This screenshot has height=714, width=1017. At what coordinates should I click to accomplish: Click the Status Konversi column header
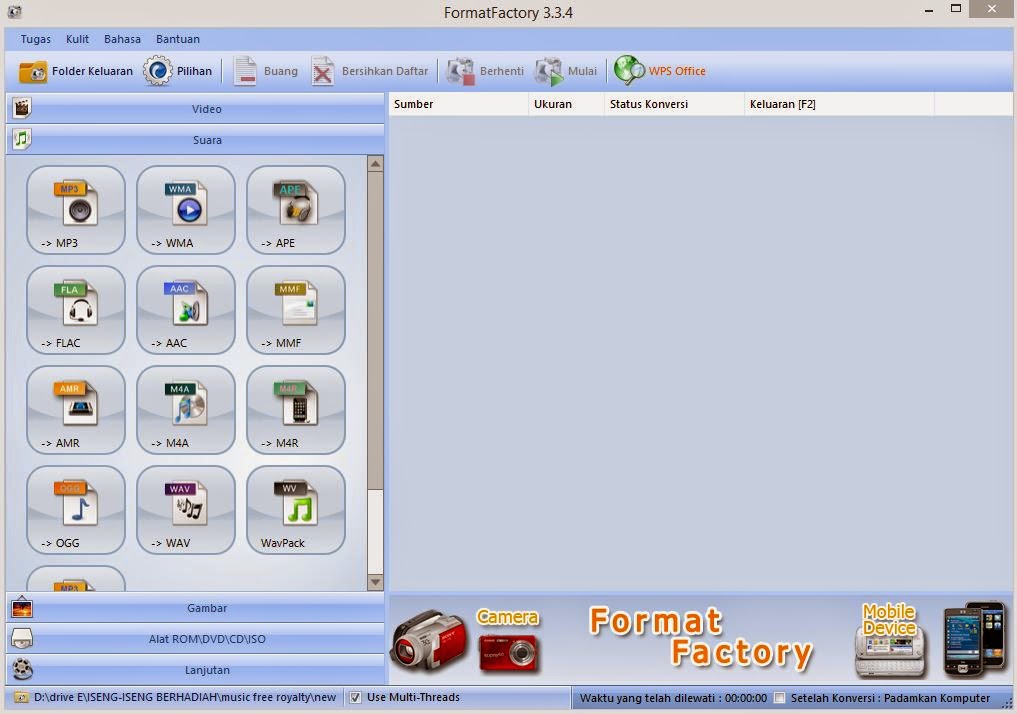[675, 104]
